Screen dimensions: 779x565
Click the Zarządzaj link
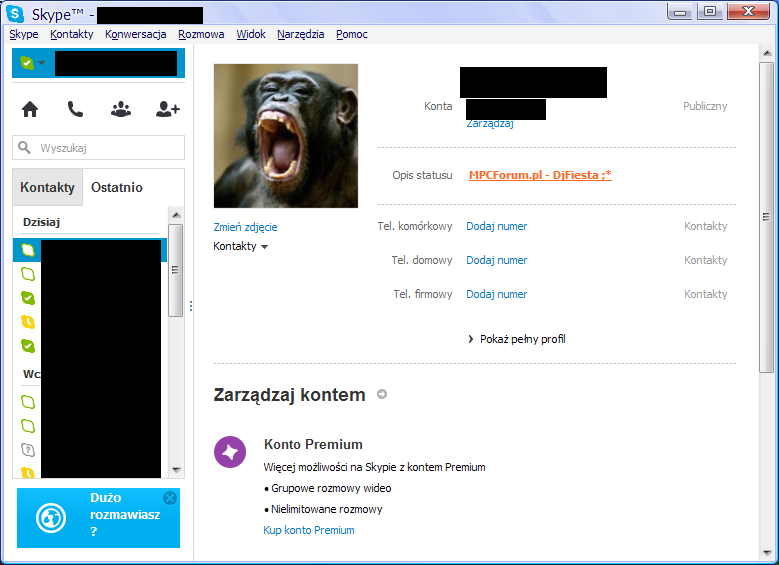[x=490, y=124]
